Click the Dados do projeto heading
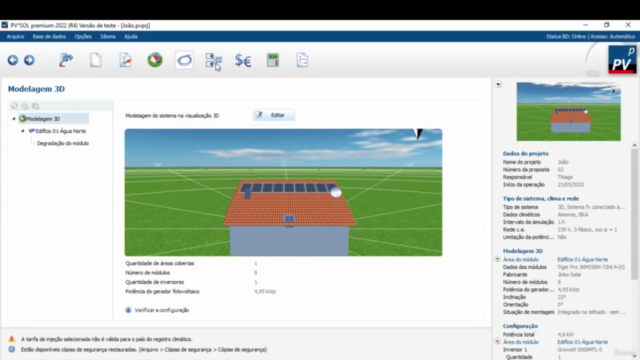Image resolution: width=640 pixels, height=360 pixels. pyautogui.click(x=526, y=153)
